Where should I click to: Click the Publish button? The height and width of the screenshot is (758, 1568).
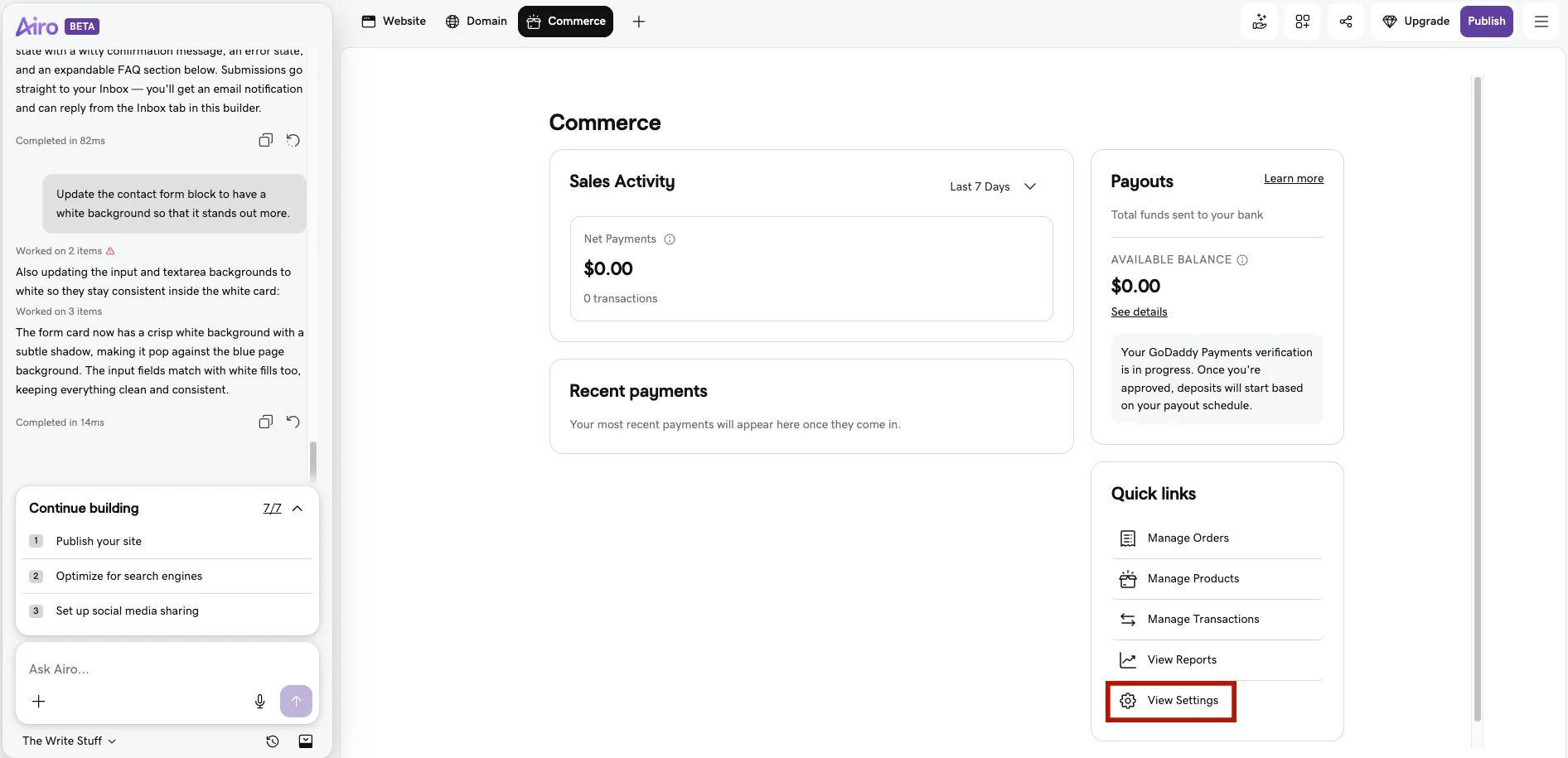(1486, 22)
